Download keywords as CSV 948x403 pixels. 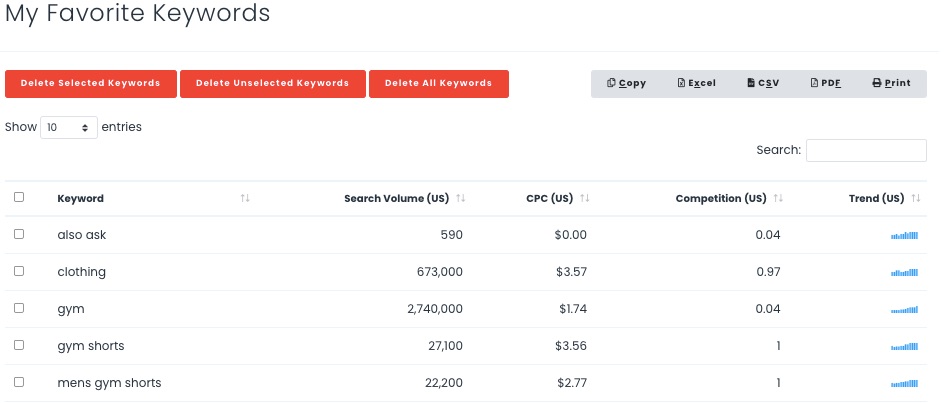click(x=763, y=83)
